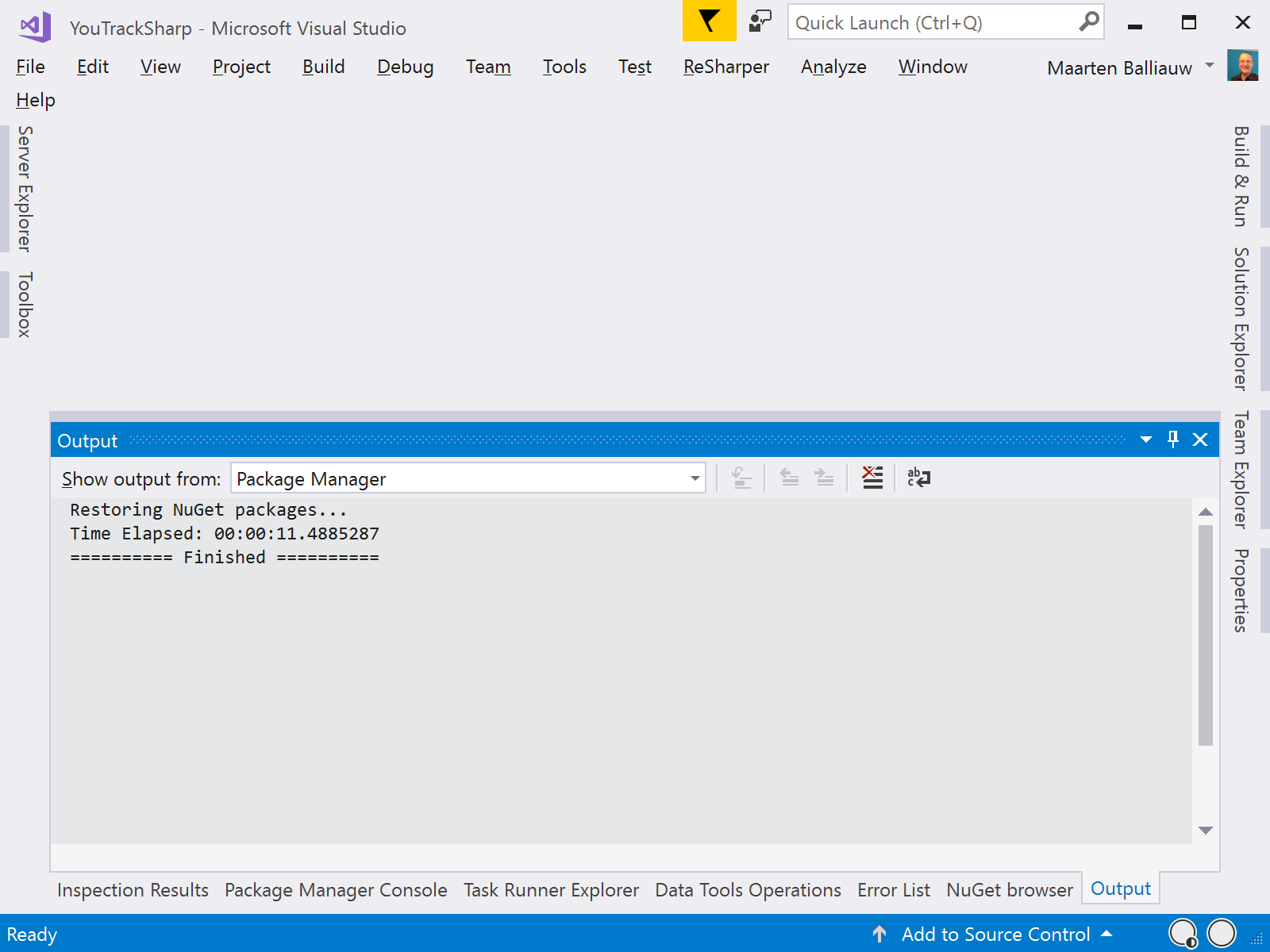Open the Debug menu
Viewport: 1270px width, 952px height.
[405, 67]
